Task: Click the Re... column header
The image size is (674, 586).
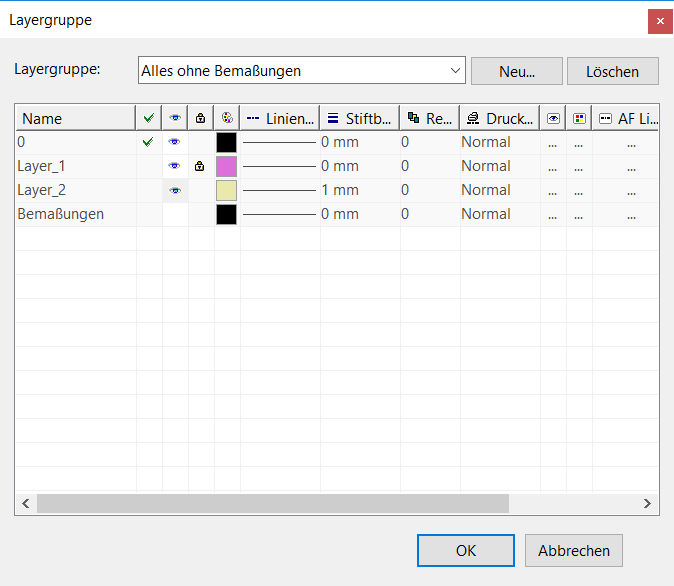Action: pos(430,118)
